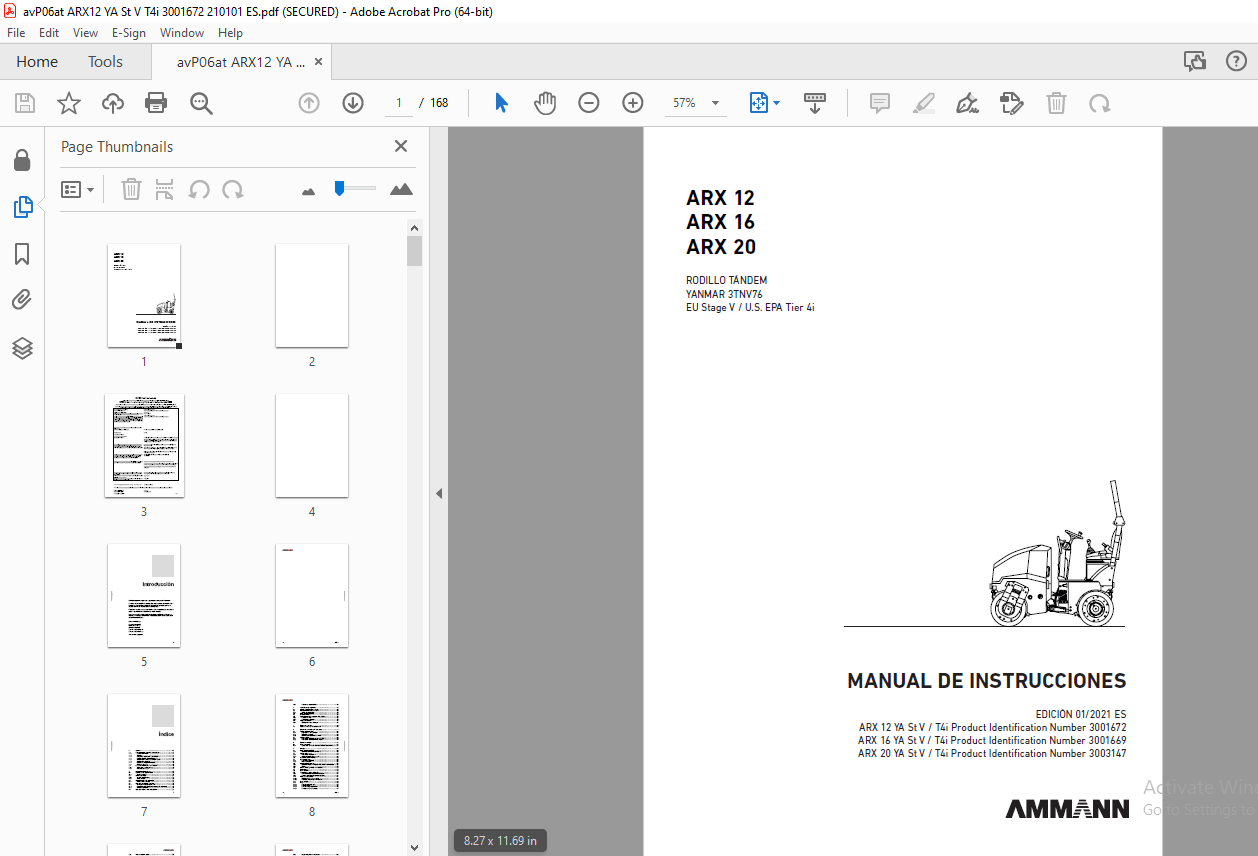Open the Layers sidebar panel
Image resolution: width=1258 pixels, height=856 pixels.
[x=22, y=348]
